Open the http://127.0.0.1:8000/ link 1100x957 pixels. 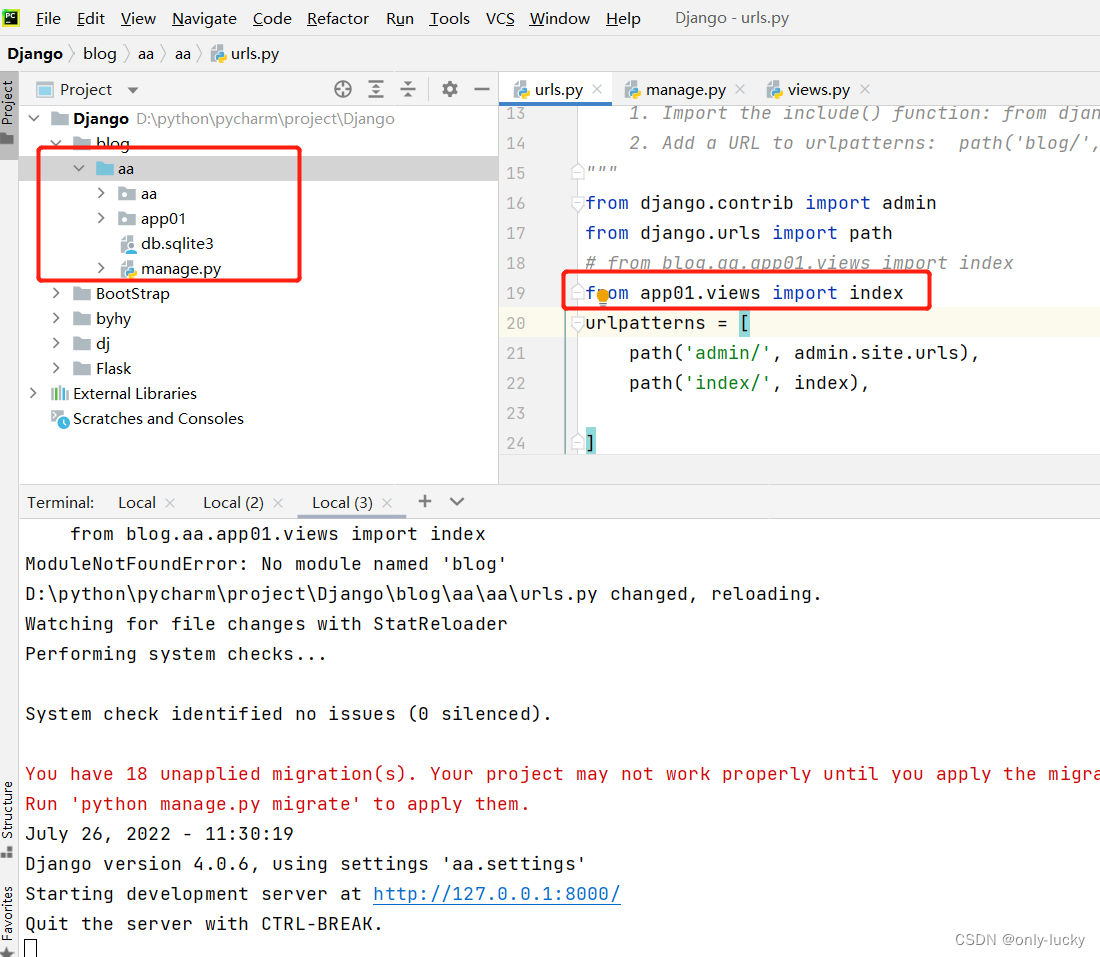(x=497, y=893)
